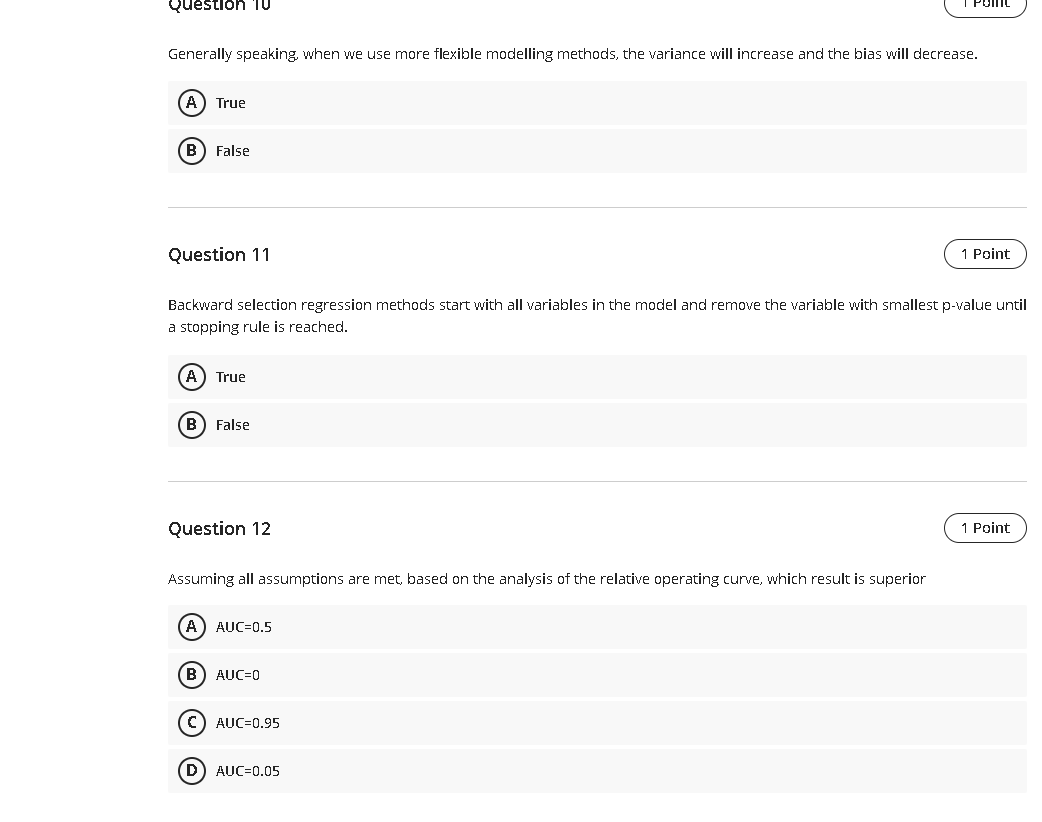Click the circled D icon beside AUC=0.05
The image size is (1042, 822).
tap(191, 770)
